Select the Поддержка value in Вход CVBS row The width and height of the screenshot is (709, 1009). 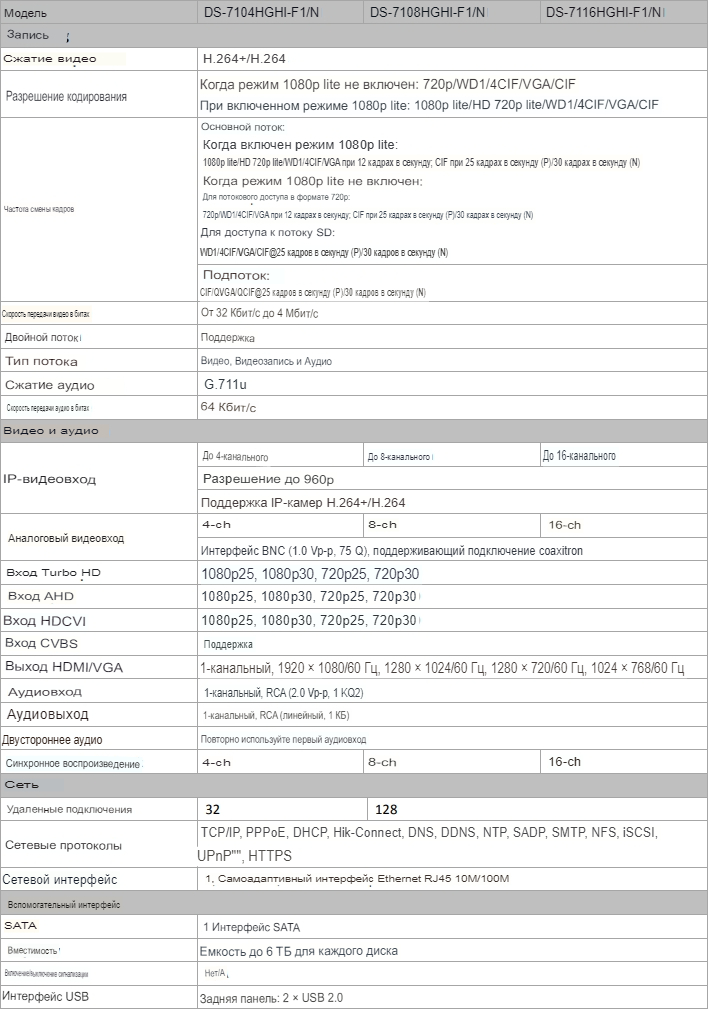(228, 644)
